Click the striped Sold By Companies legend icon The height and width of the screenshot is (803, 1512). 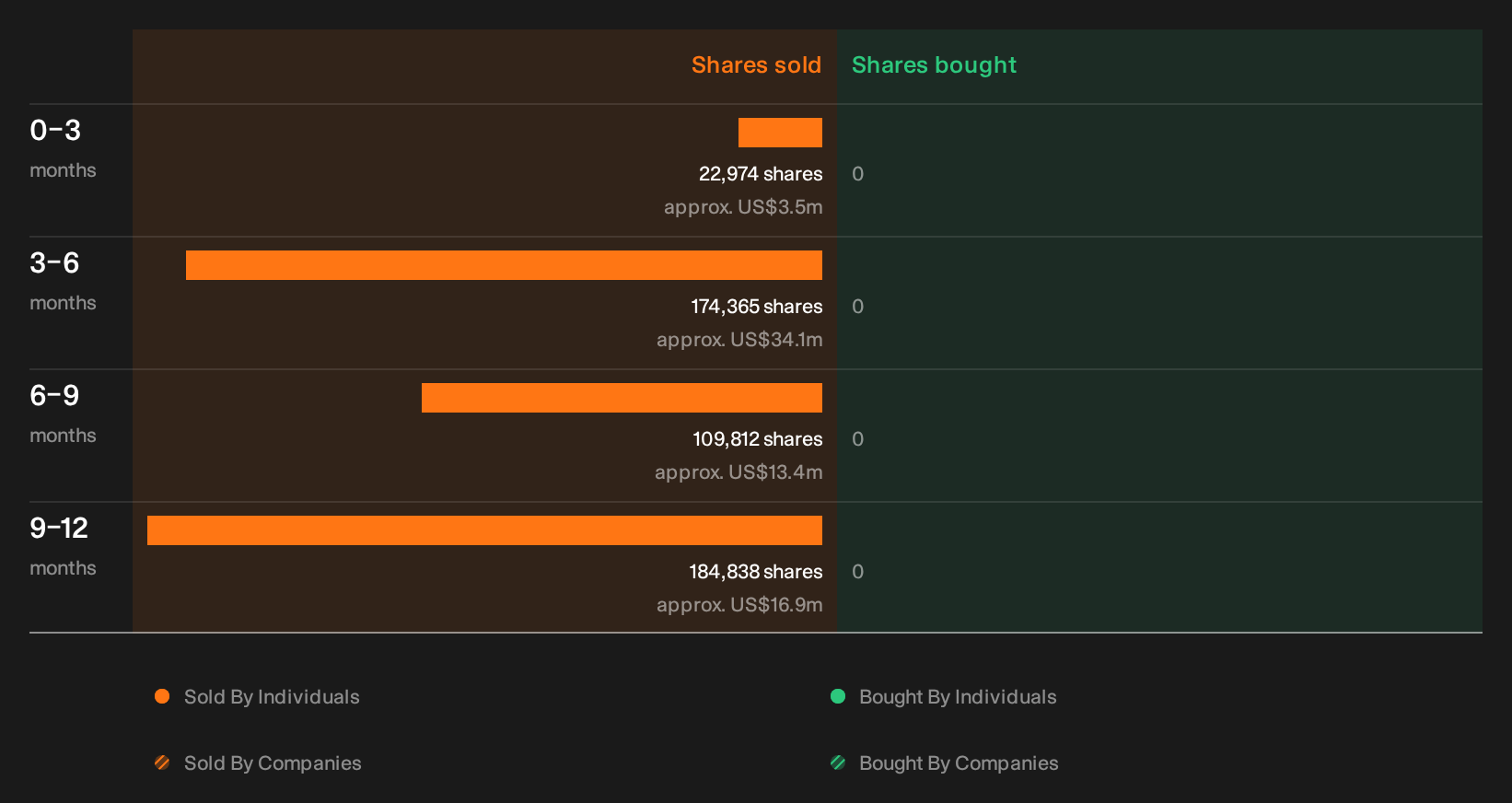(x=162, y=762)
